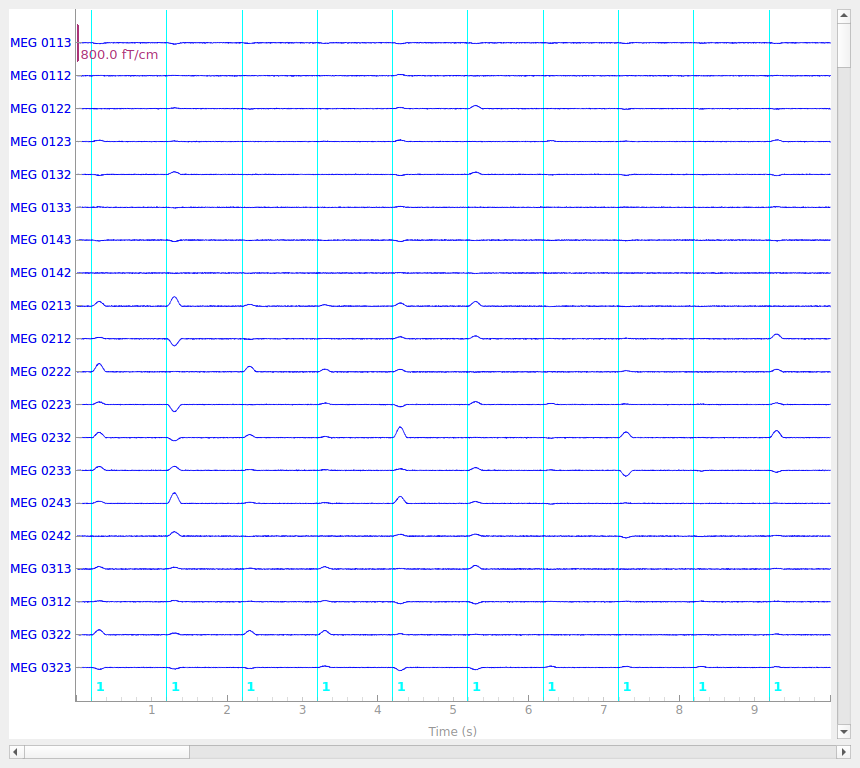Viewport: 860px width, 768px height.
Task: Select channel label MEG 0222
Action: point(41,371)
